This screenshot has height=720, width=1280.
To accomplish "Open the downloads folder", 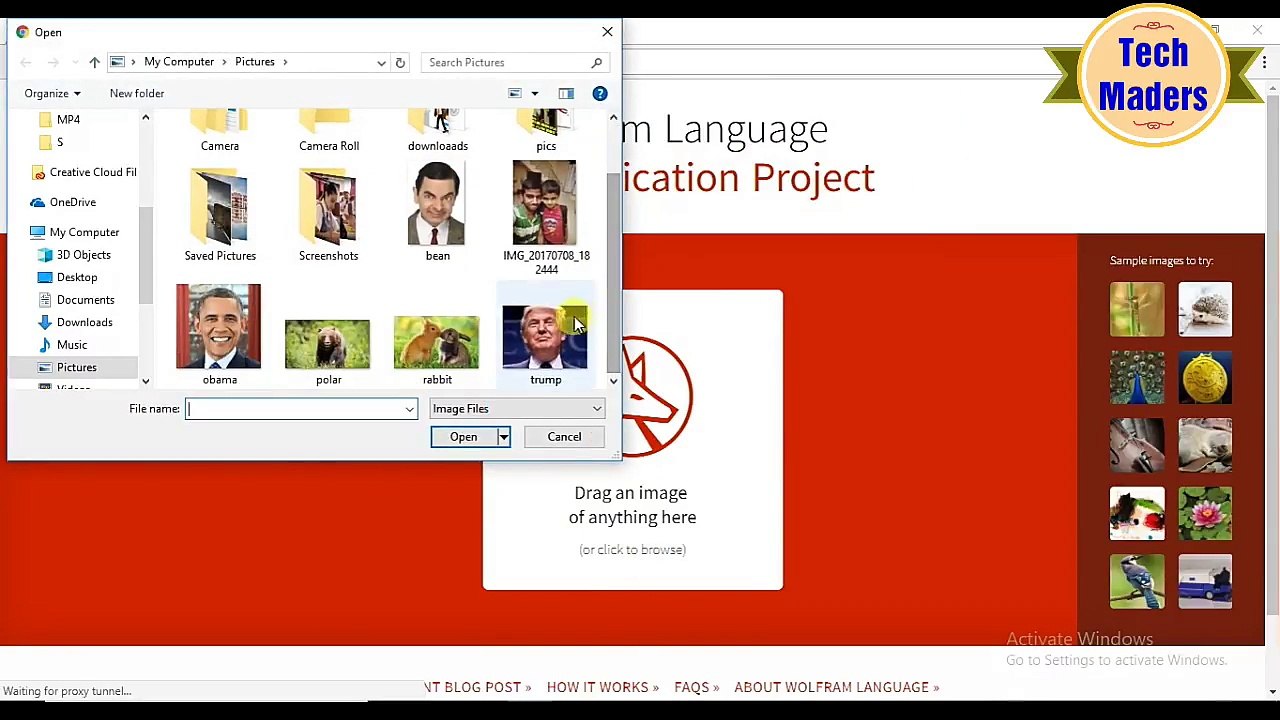I will pyautogui.click(x=438, y=133).
